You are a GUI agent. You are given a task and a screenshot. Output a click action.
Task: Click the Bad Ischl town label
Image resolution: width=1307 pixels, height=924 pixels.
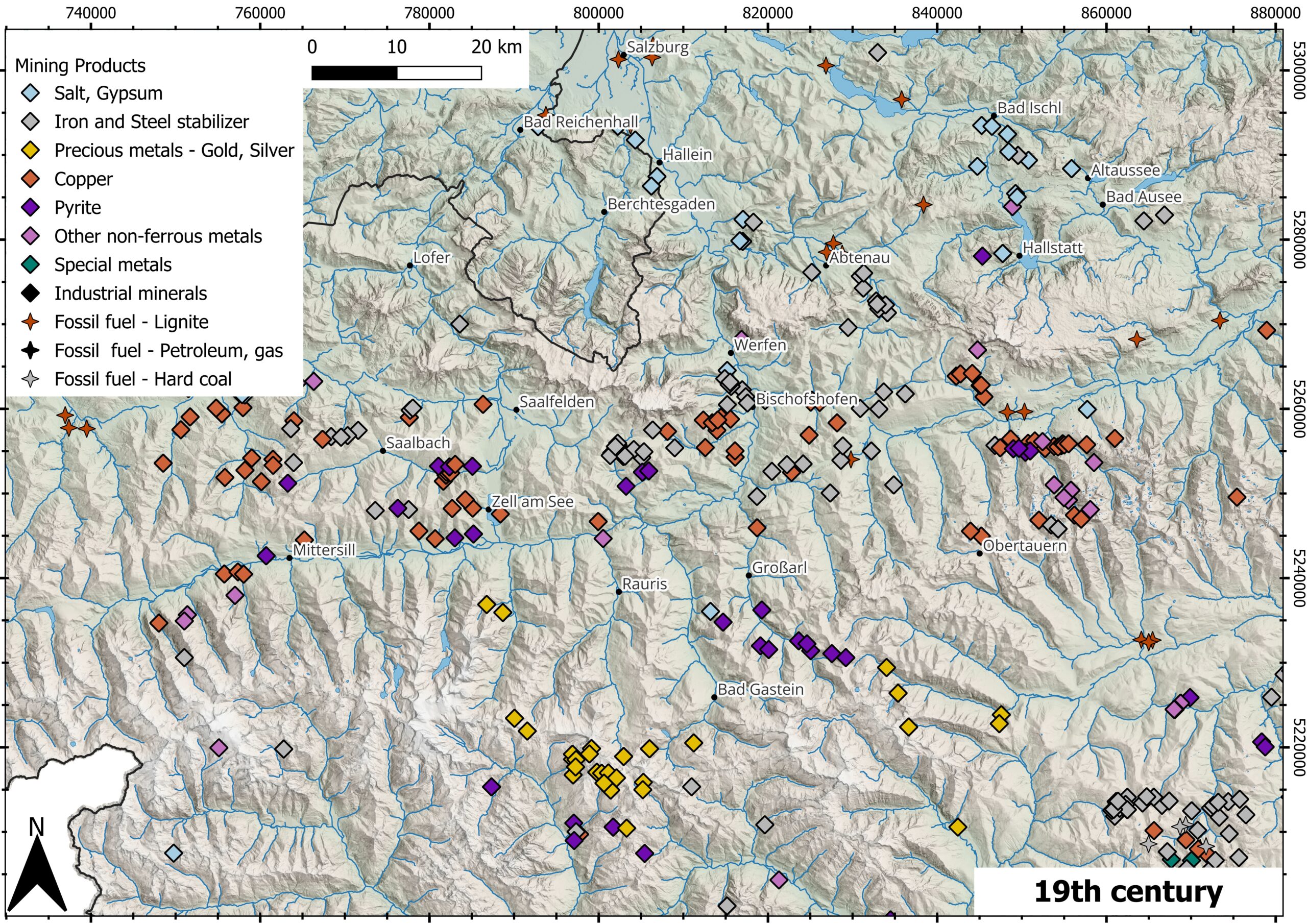tap(1029, 108)
